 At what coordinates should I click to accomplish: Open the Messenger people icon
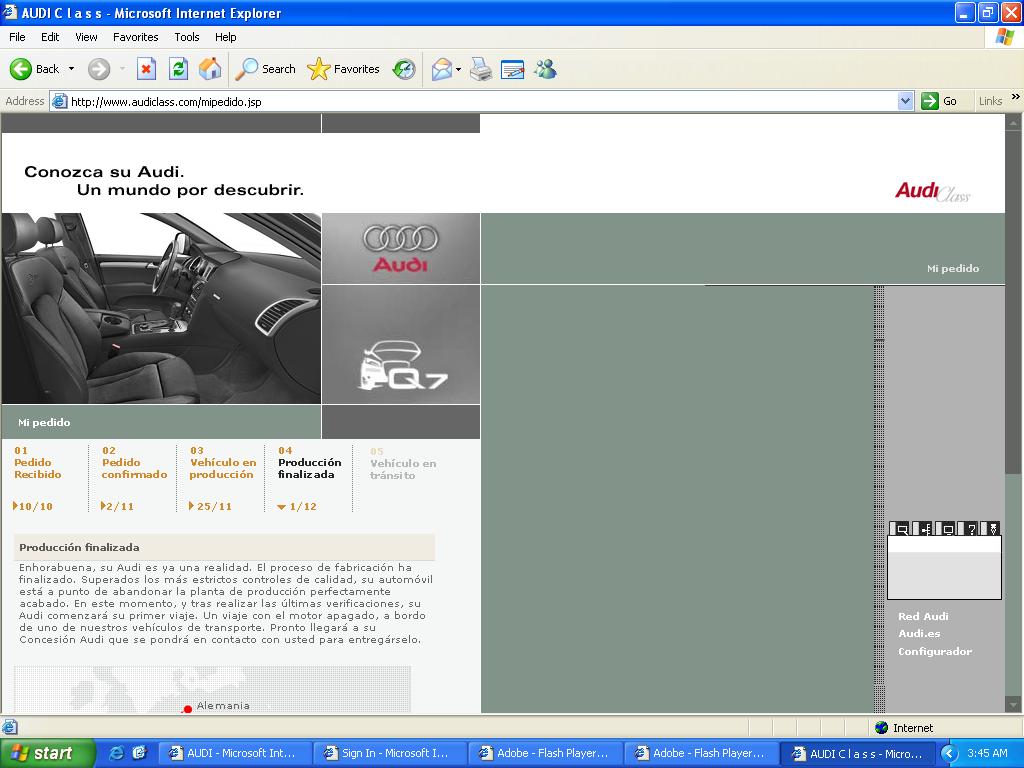click(545, 69)
